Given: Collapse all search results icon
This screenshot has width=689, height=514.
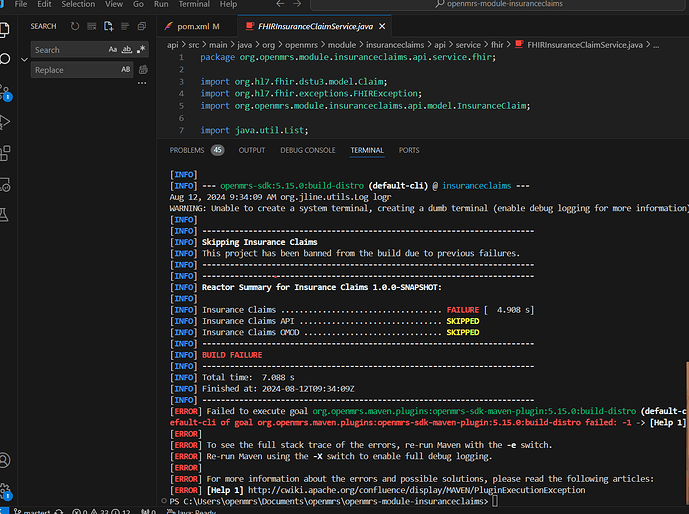Looking at the screenshot, I should click(x=141, y=26).
